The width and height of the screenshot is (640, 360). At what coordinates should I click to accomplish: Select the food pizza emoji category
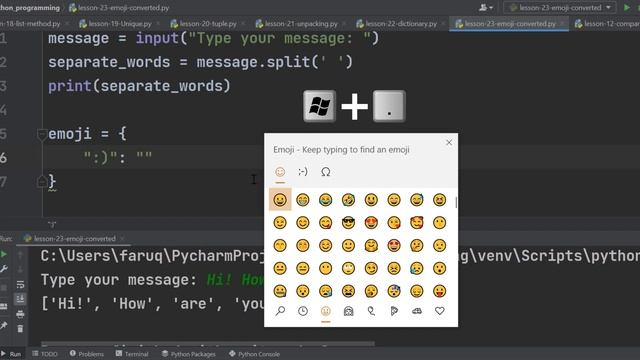(394, 311)
